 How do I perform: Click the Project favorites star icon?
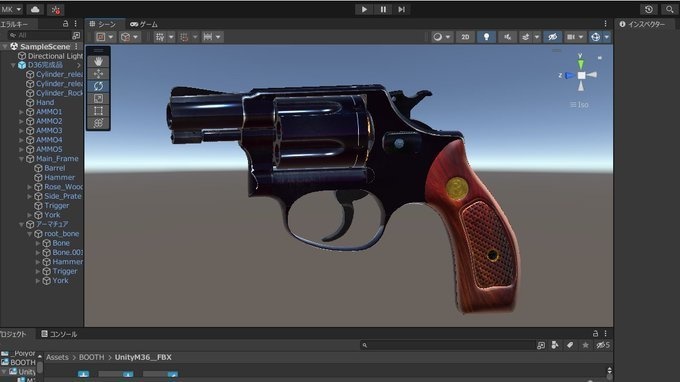(x=585, y=345)
